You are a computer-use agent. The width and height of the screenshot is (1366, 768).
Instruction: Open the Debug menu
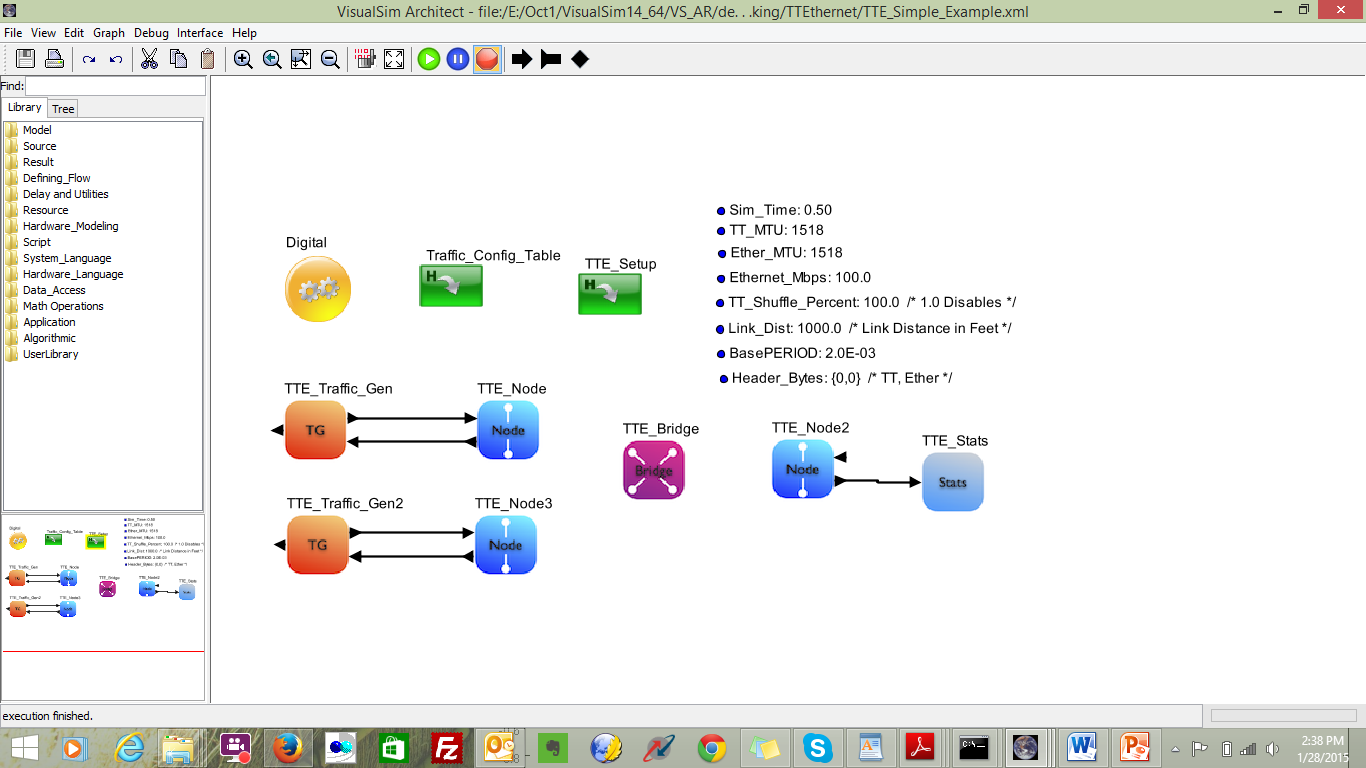151,33
